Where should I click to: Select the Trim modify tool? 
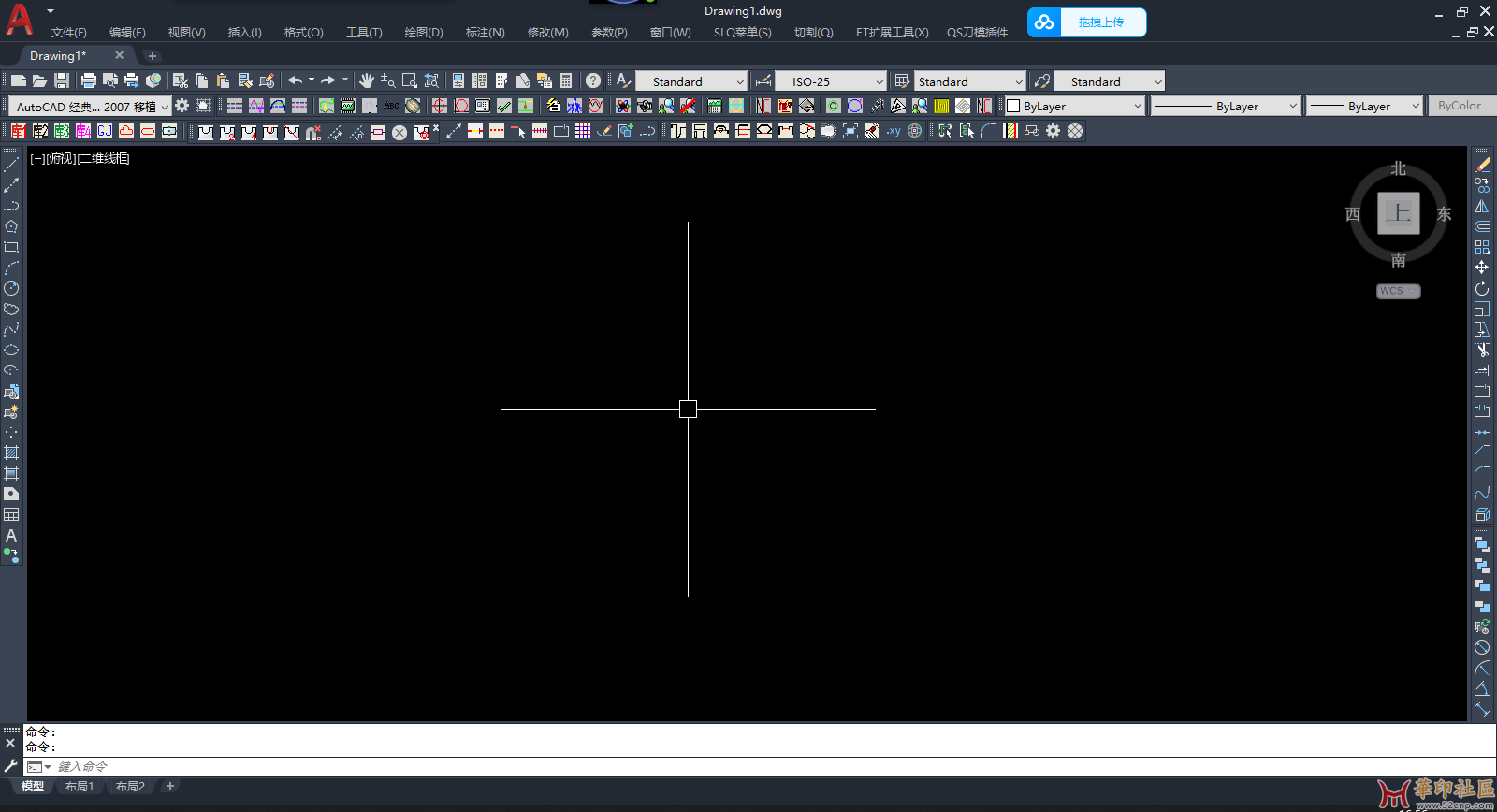tap(1482, 350)
